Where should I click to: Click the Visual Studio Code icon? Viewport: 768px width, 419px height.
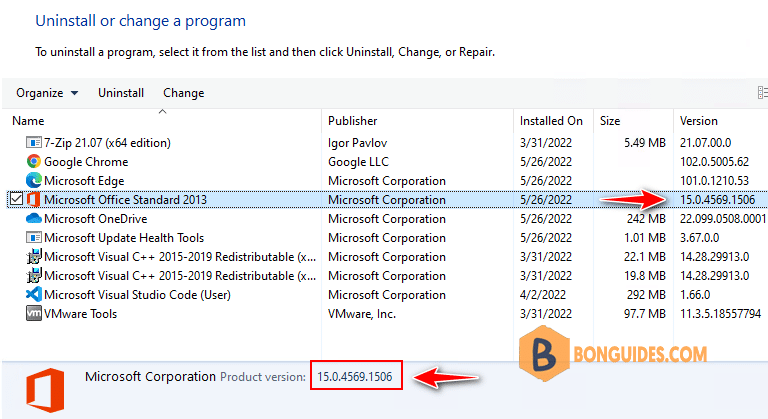point(33,295)
